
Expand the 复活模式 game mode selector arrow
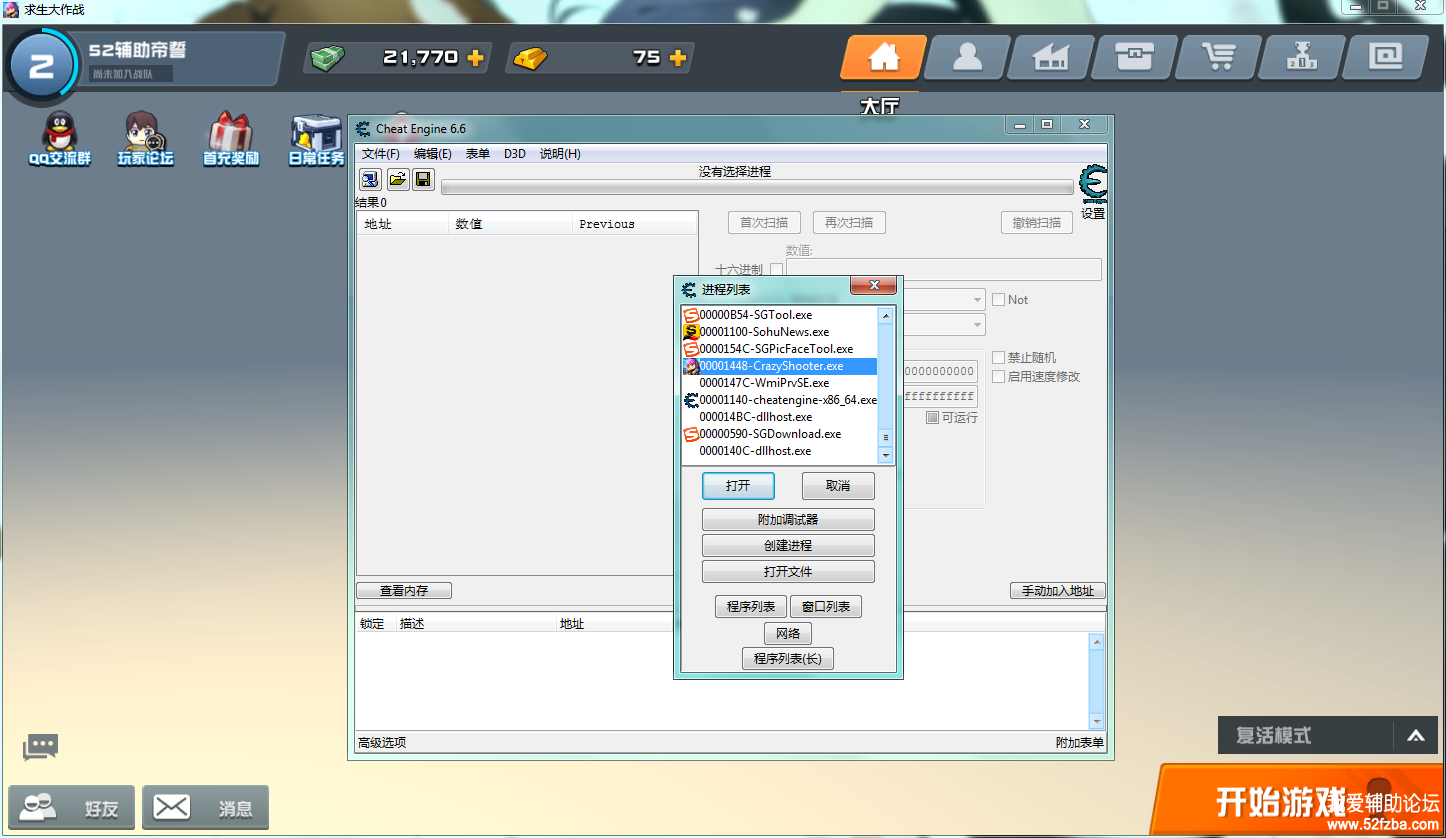tap(1415, 736)
